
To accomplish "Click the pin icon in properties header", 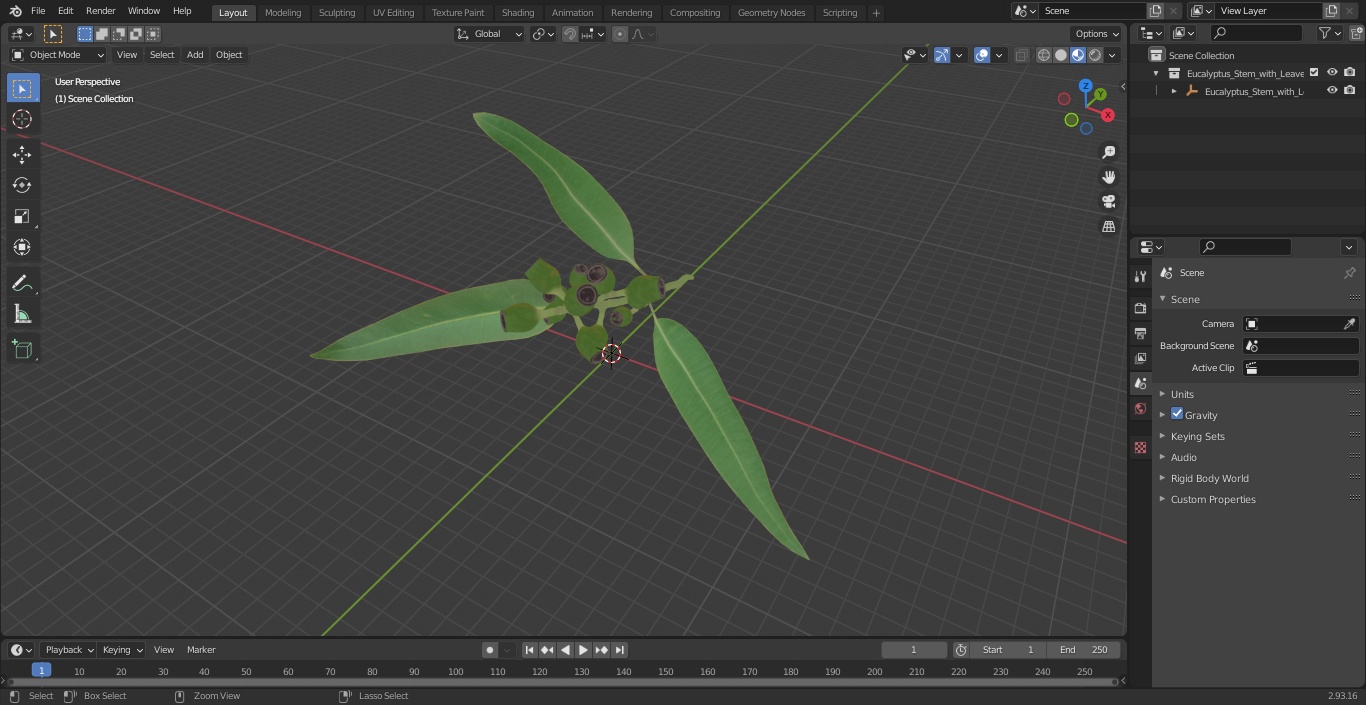I will tap(1349, 273).
